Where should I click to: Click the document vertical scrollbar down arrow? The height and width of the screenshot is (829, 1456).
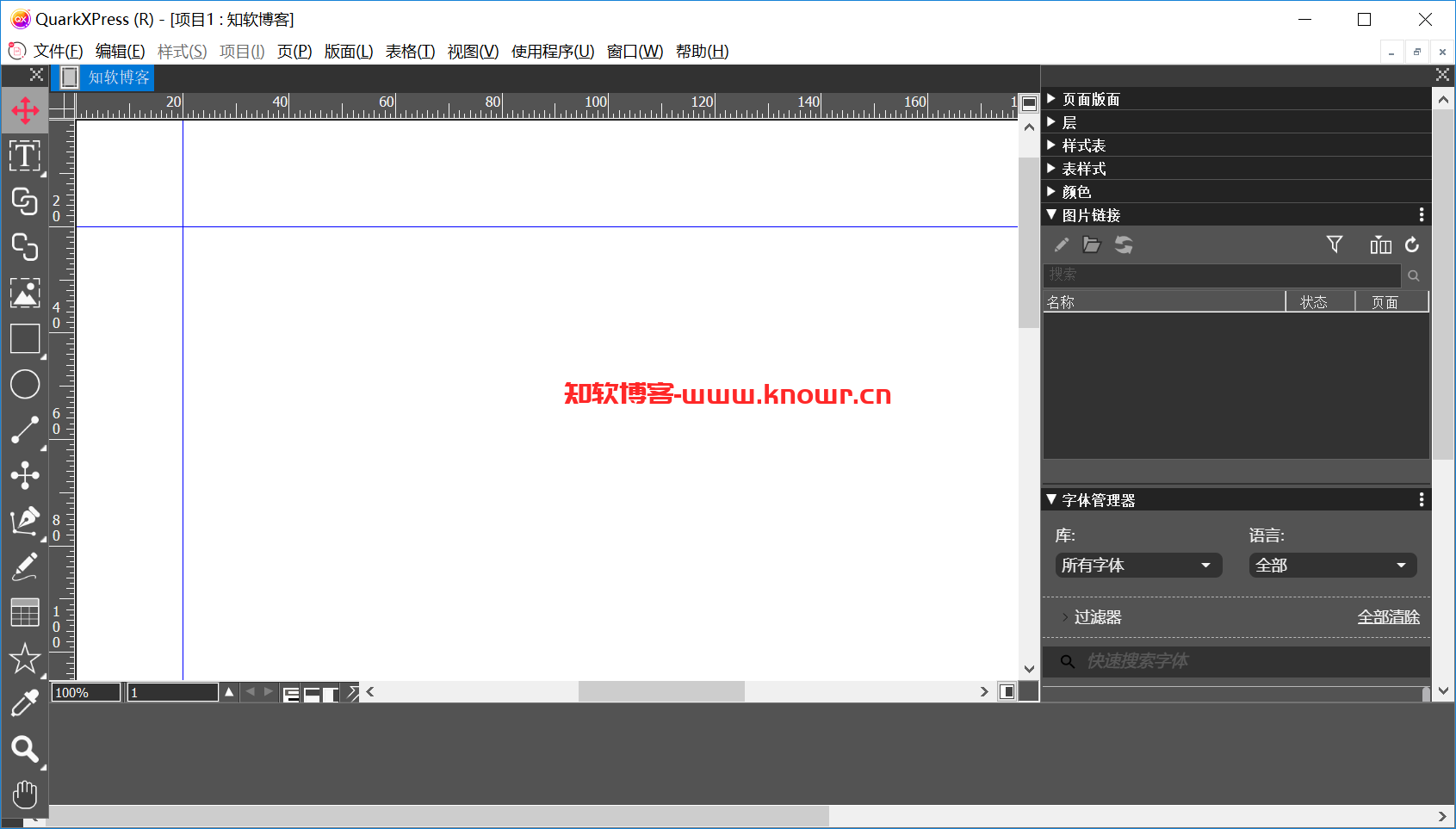click(1029, 669)
